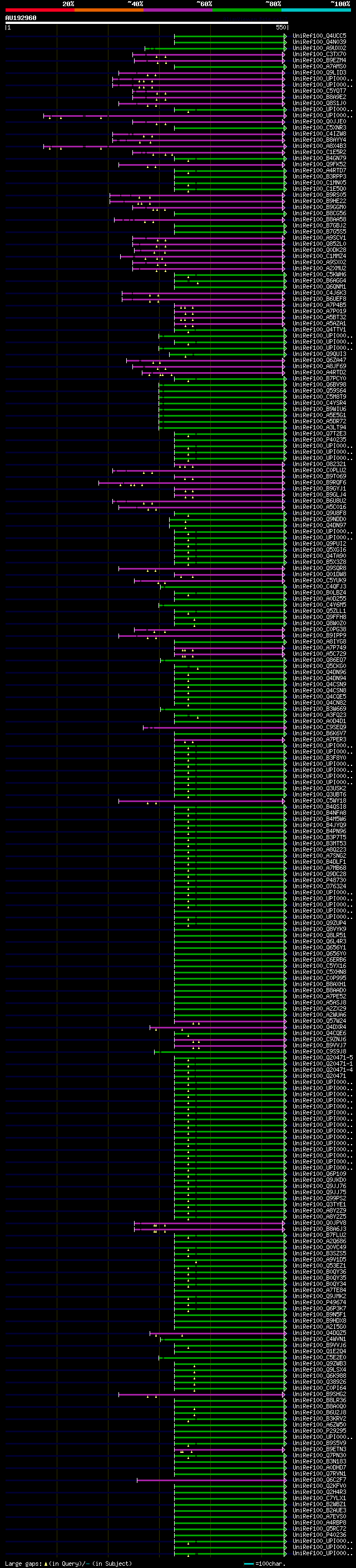Click the green ~80% identity legend segment
The height and width of the screenshot is (1568, 356).
[x=247, y=11]
